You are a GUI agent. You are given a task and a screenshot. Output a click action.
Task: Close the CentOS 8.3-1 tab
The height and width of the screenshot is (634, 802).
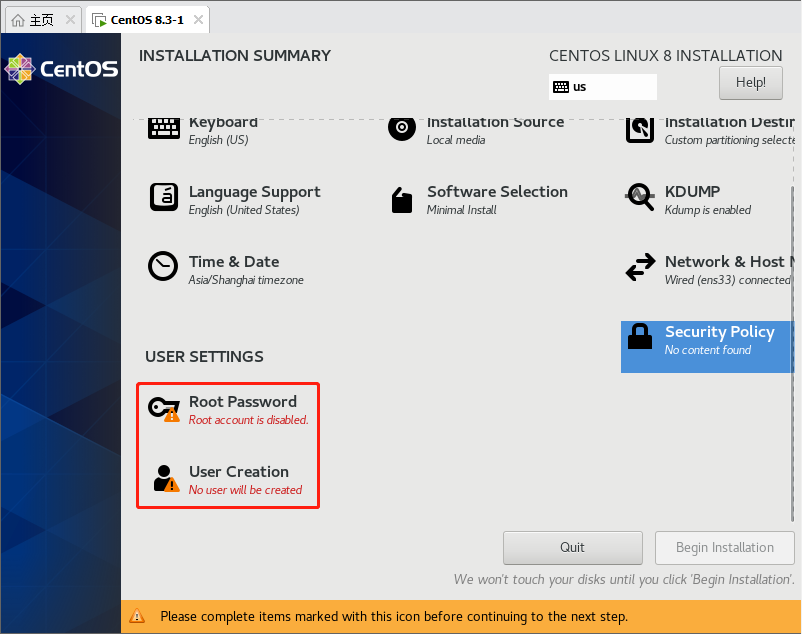click(x=198, y=19)
